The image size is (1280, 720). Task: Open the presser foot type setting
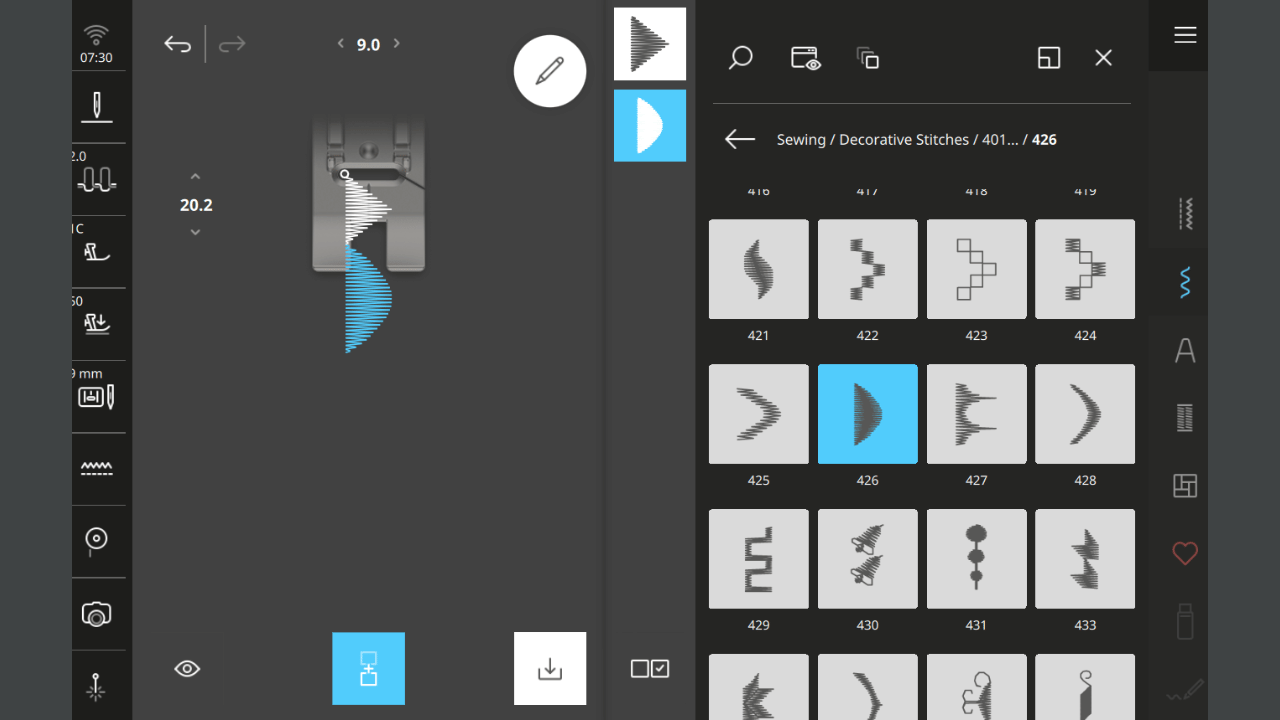(x=97, y=251)
